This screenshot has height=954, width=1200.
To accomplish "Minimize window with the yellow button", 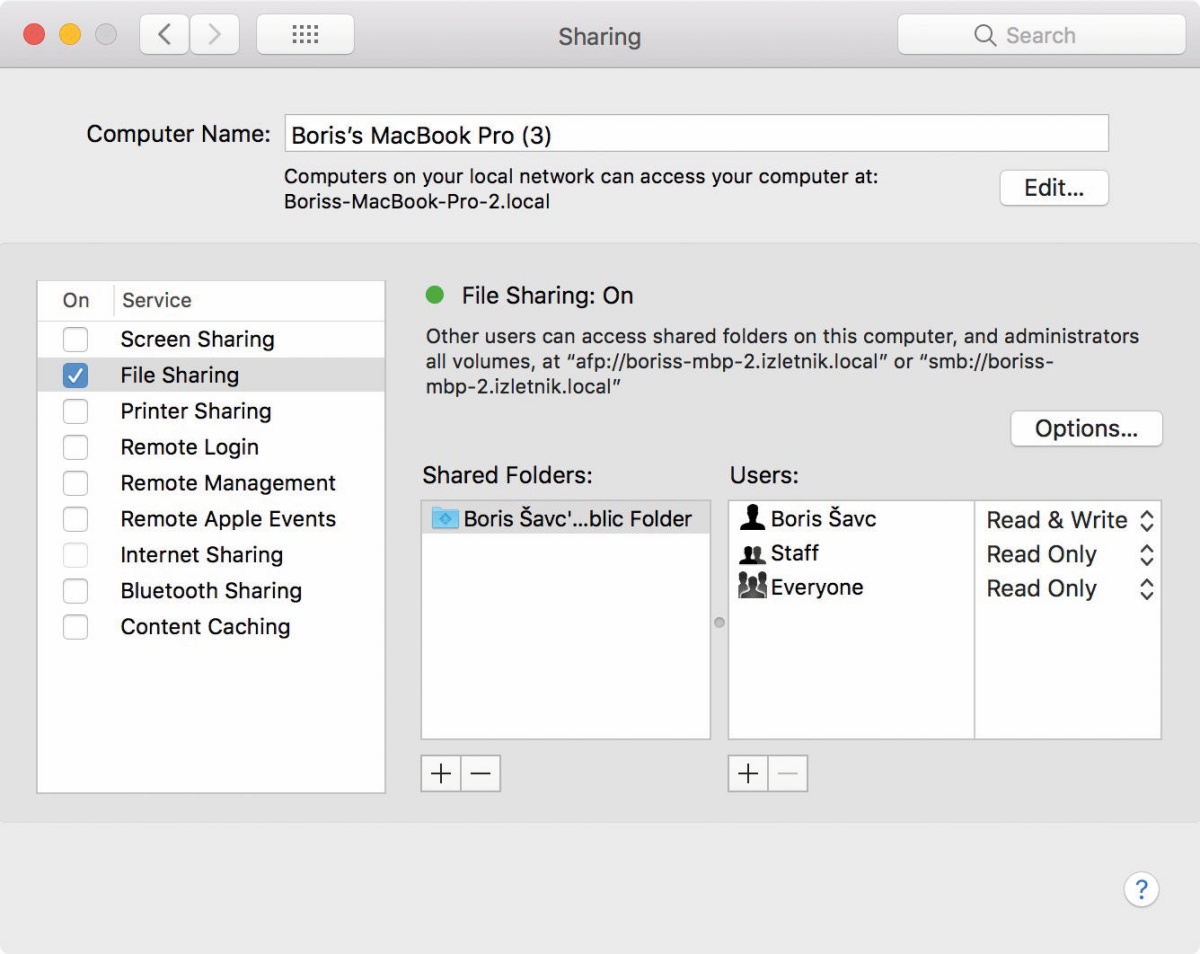I will pyautogui.click(x=70, y=35).
